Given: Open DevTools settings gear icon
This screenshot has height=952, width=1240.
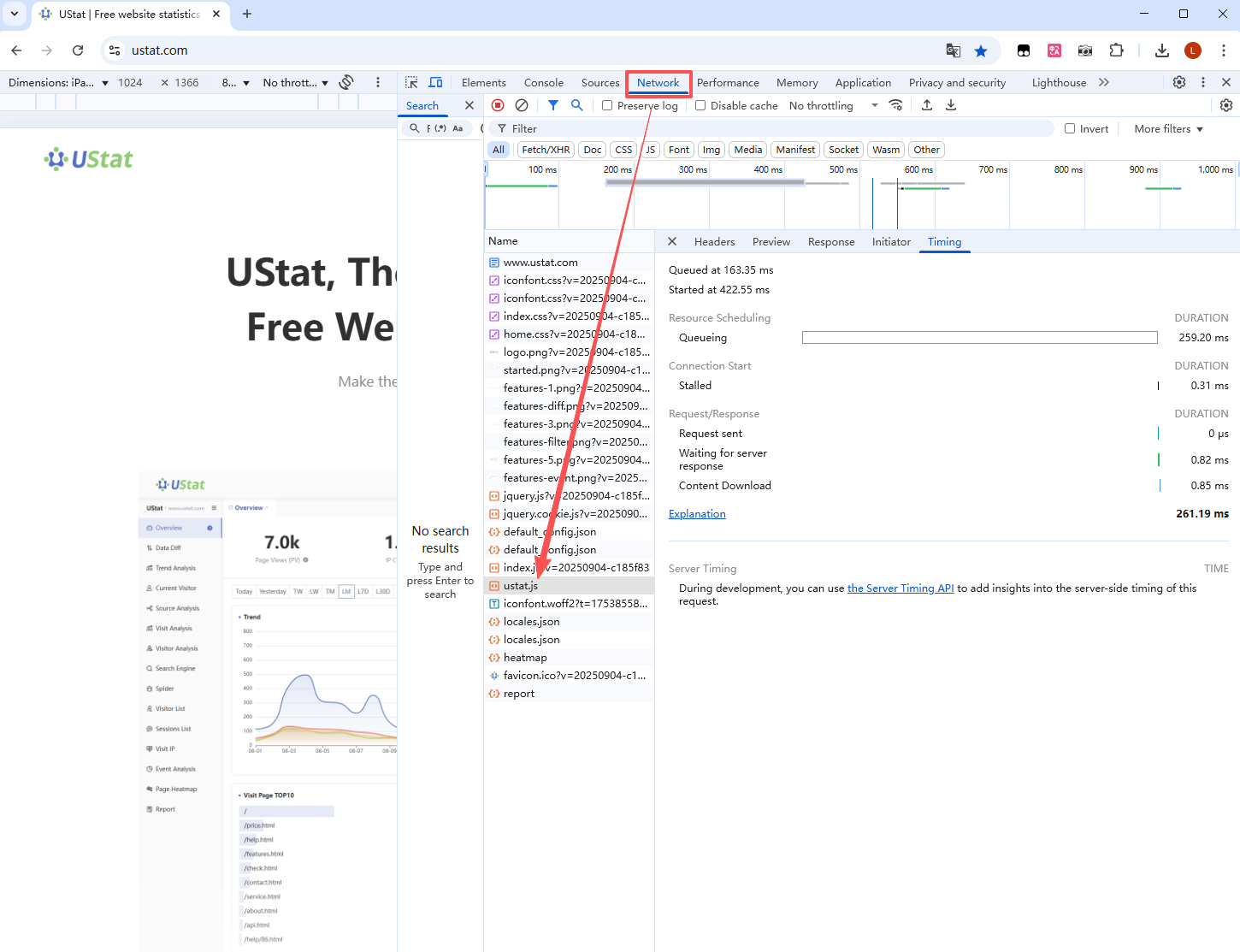Looking at the screenshot, I should tap(1179, 82).
